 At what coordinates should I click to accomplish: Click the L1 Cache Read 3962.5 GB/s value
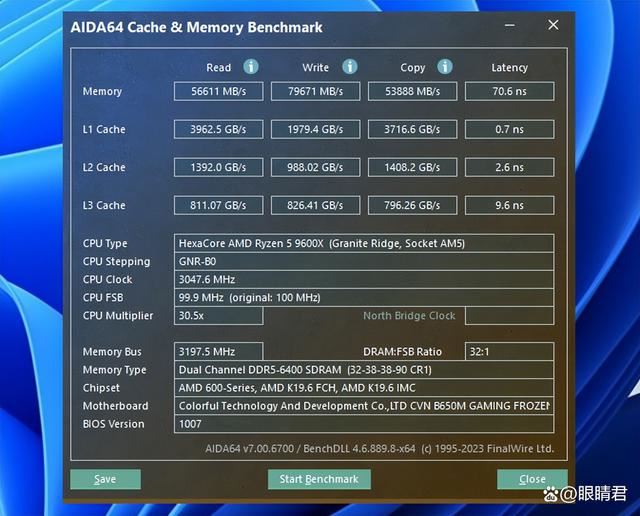(x=218, y=130)
